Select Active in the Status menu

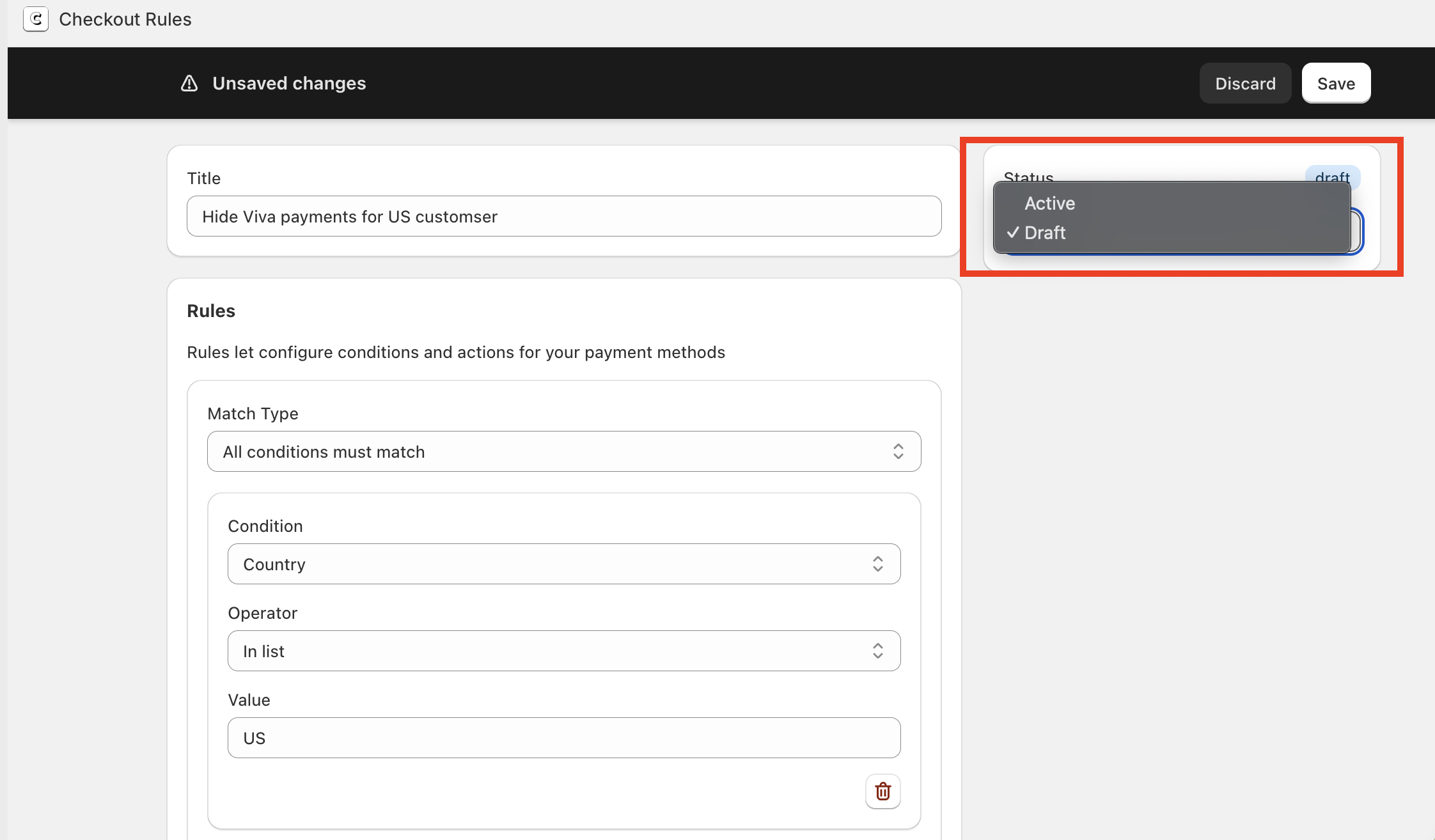(1049, 203)
